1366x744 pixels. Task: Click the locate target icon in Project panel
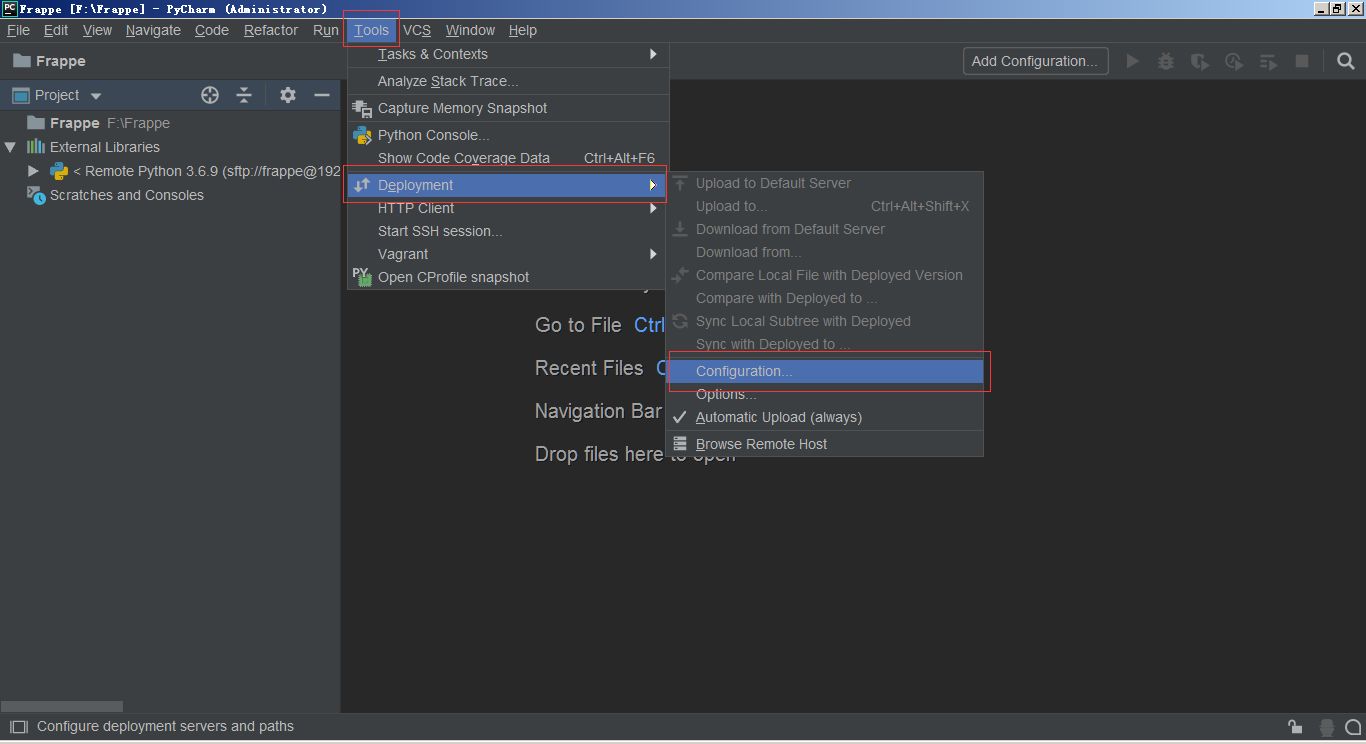click(210, 95)
